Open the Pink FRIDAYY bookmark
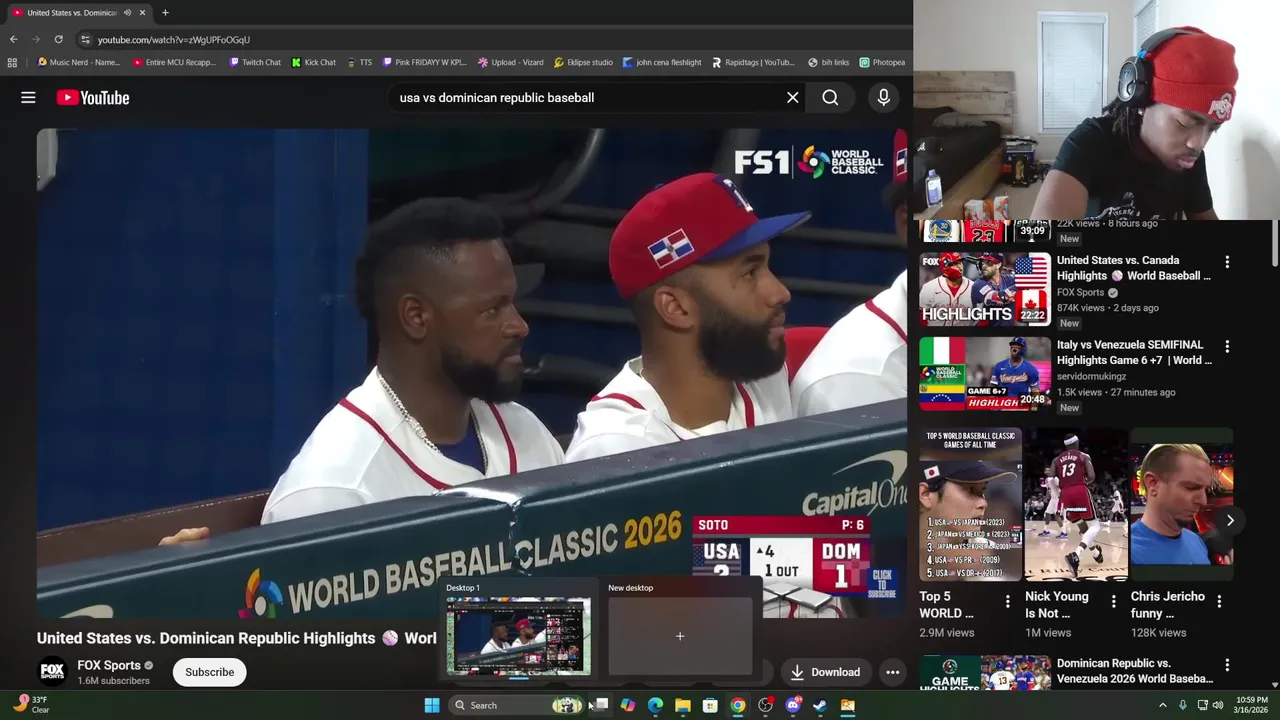 pyautogui.click(x=424, y=62)
